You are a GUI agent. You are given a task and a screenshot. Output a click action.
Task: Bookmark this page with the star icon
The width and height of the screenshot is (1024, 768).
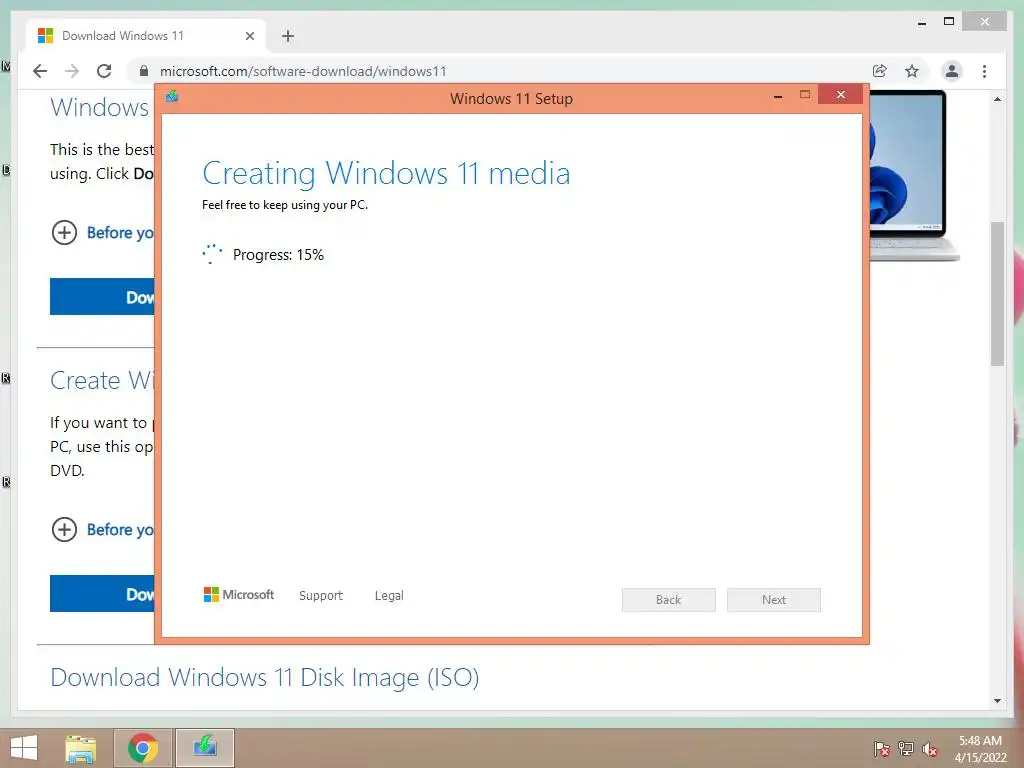(x=912, y=71)
